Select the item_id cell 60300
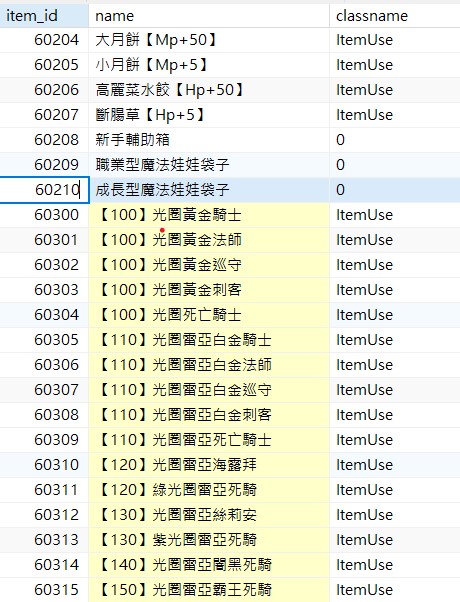Image resolution: width=460 pixels, height=602 pixels. click(x=44, y=215)
